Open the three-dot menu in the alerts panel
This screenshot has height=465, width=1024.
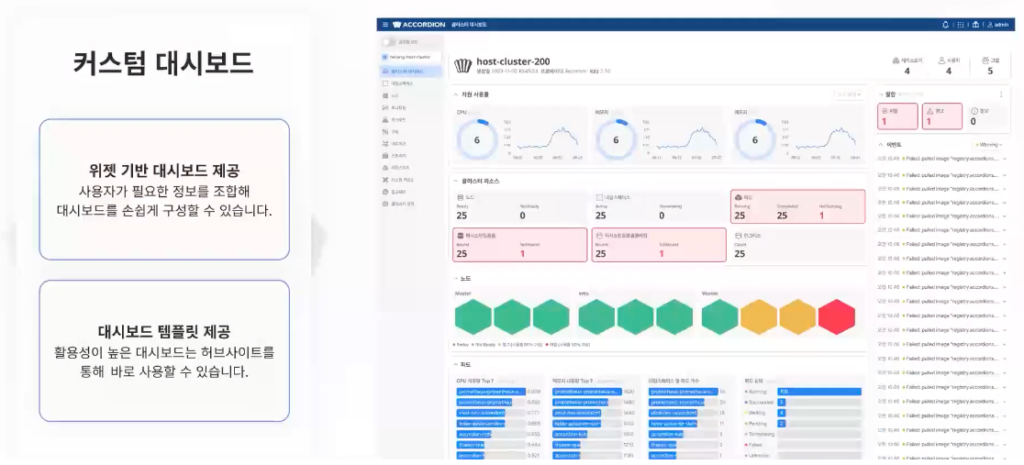tap(1001, 94)
